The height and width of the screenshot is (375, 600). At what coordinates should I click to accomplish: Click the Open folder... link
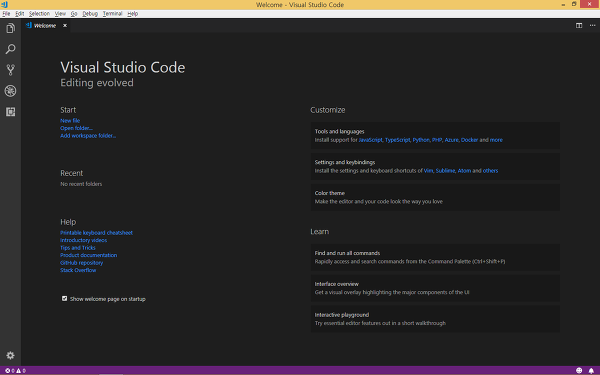coord(76,128)
